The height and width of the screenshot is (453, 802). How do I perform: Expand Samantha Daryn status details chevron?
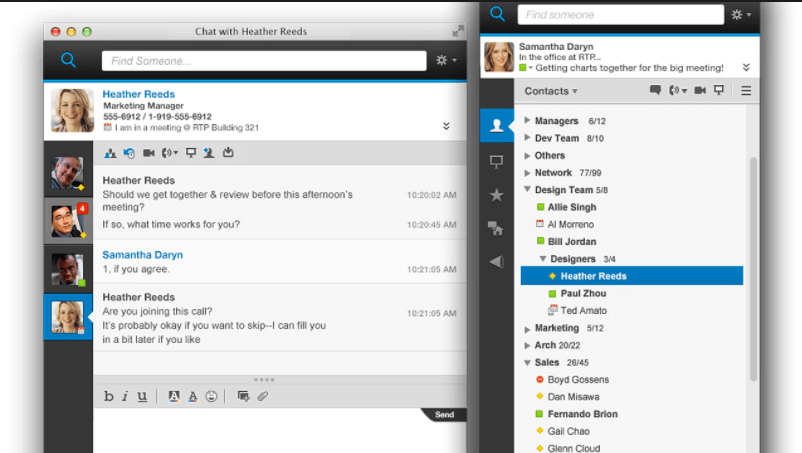pos(746,67)
